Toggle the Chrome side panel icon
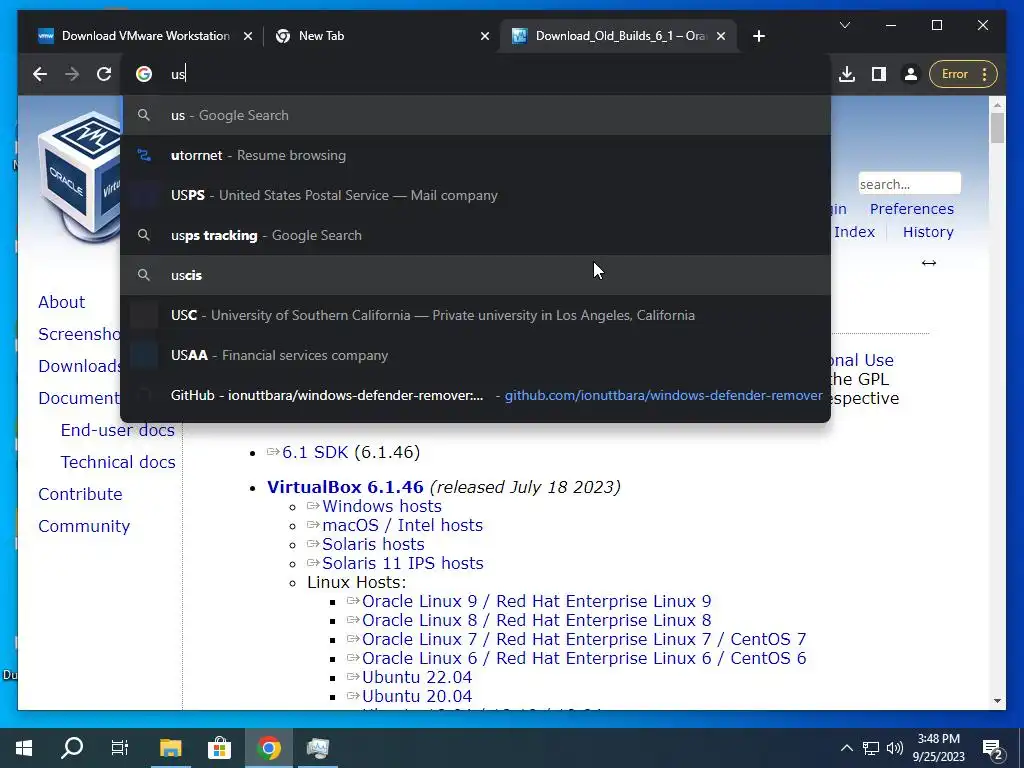The width and height of the screenshot is (1024, 768). point(879,74)
